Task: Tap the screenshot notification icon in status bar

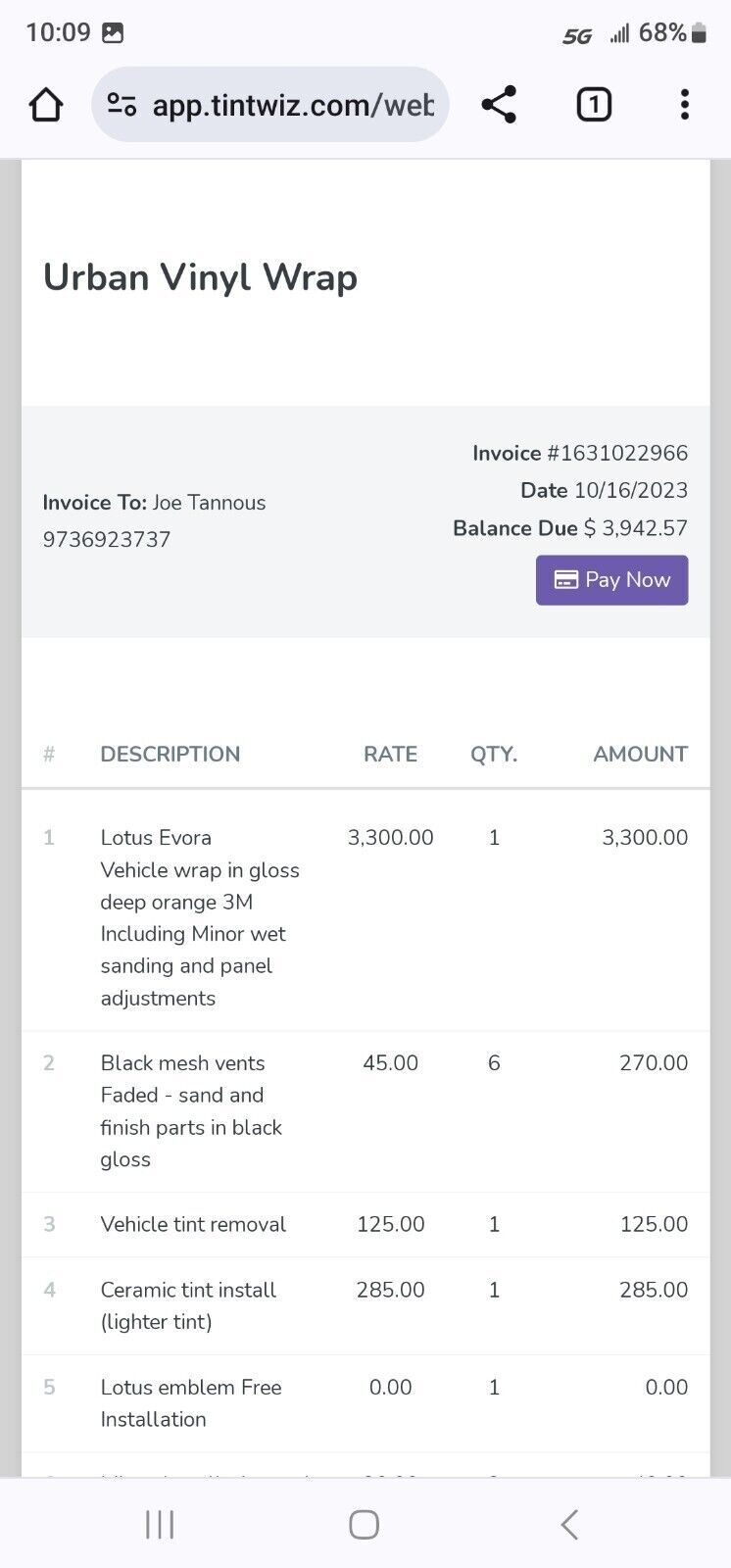Action: 114,33
